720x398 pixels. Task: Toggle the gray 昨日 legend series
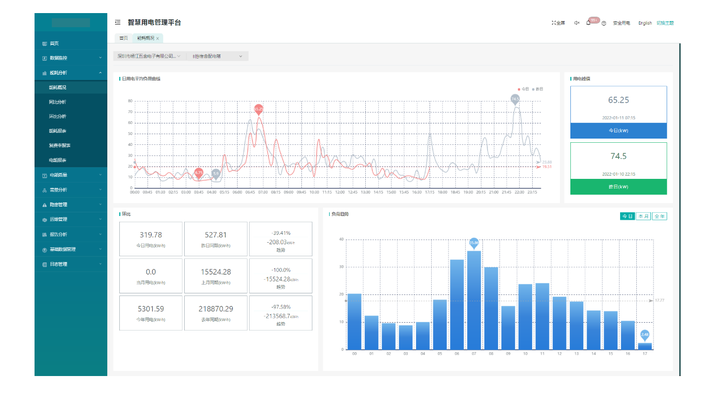538,89
